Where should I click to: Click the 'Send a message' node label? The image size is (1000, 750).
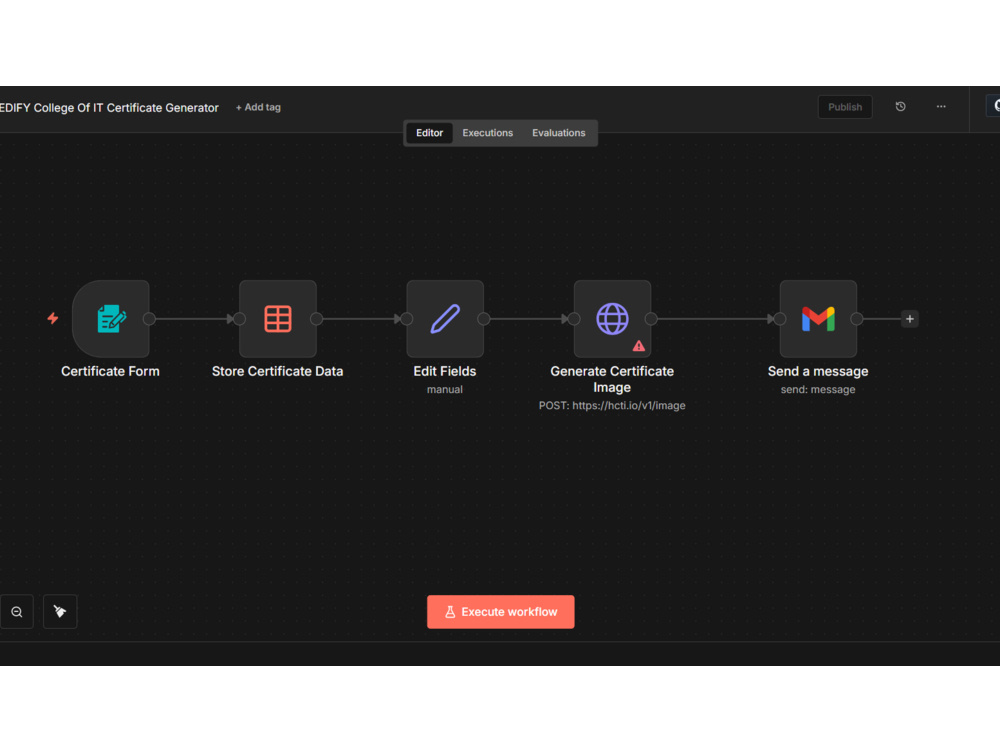[818, 371]
